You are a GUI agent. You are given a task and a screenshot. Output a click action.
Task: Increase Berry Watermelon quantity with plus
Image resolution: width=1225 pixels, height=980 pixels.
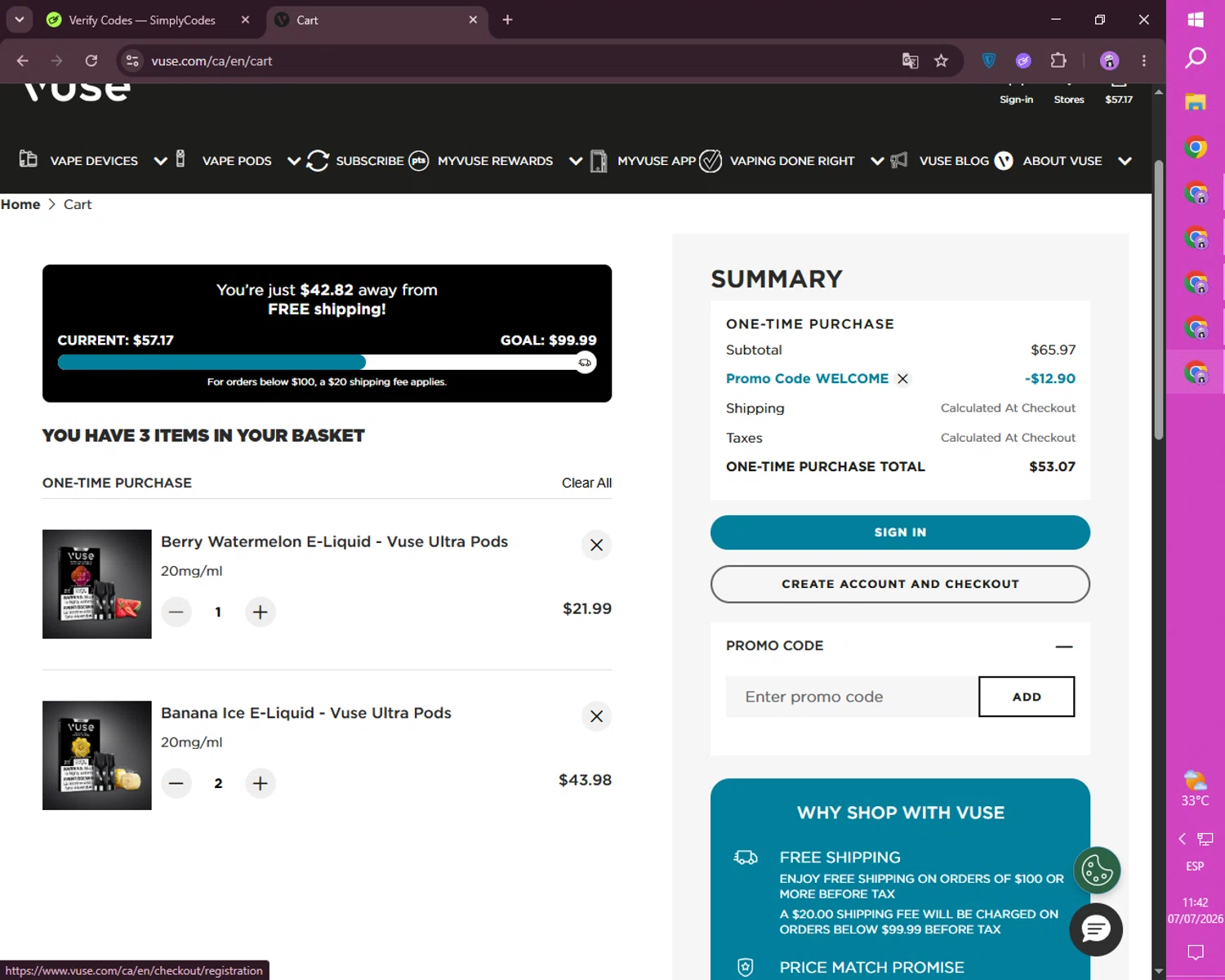pyautogui.click(x=260, y=612)
